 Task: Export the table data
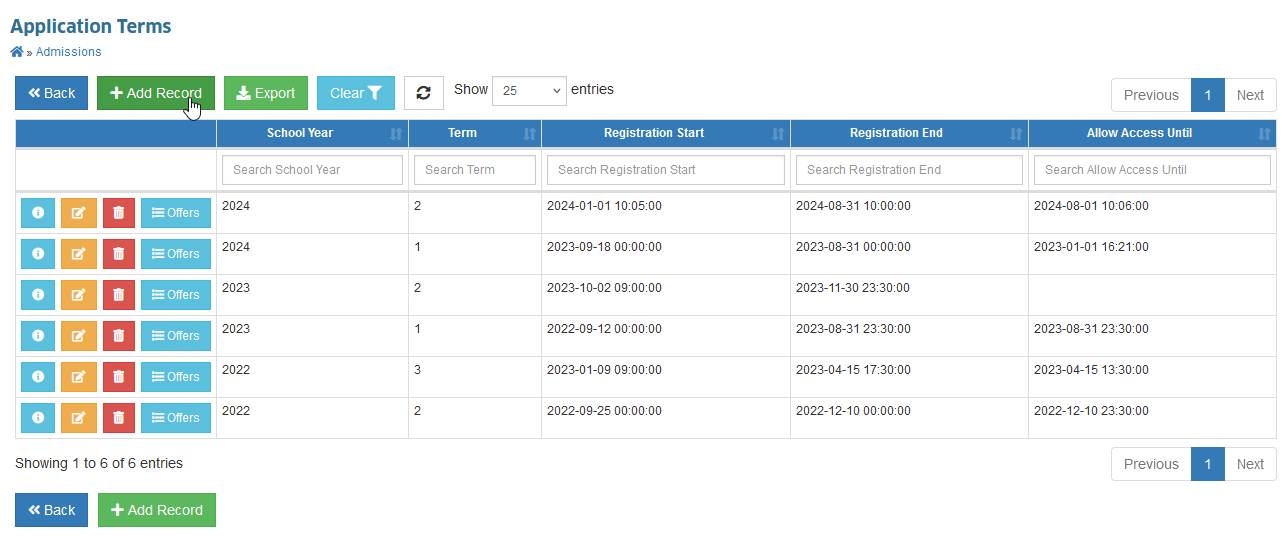(266, 93)
